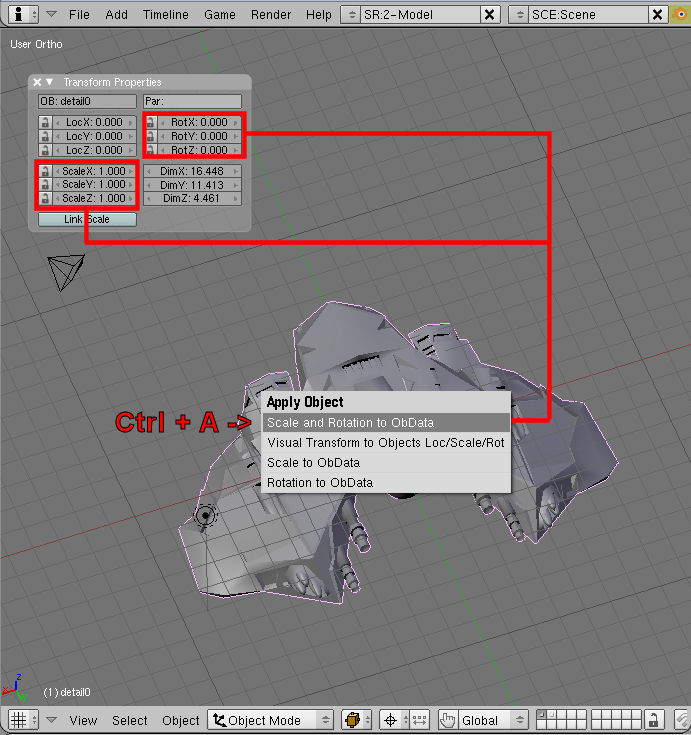Choose Scale and Rotation to ObData
Screen dimensions: 691x735
(x=385, y=423)
